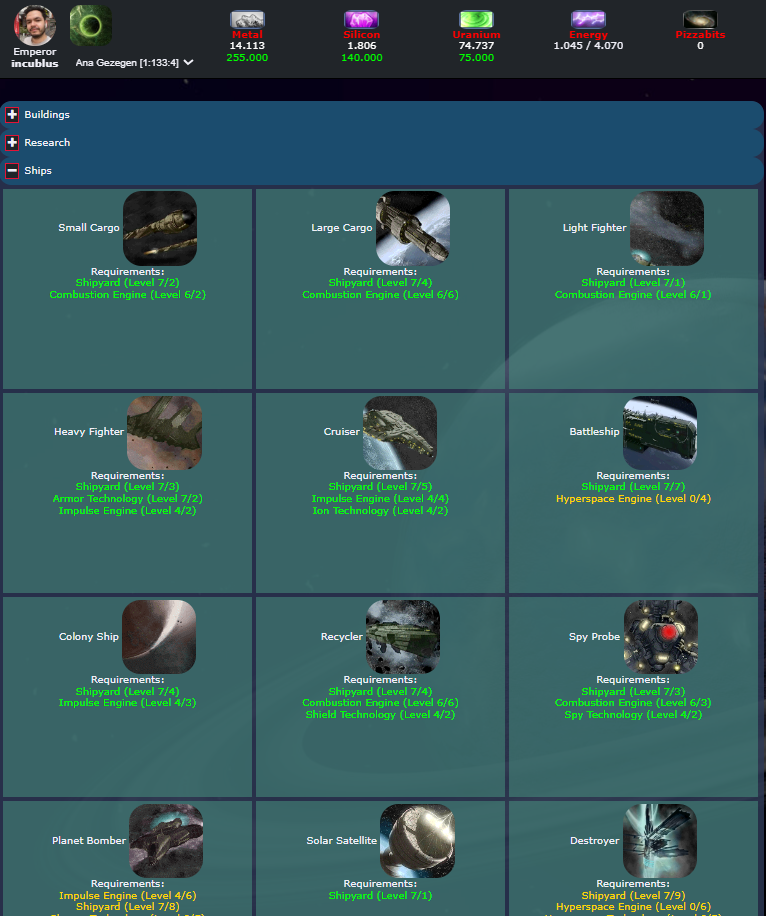Click Colony Ship Impulse Engine (Level 4/3)
Viewport: 766px width, 916px height.
[x=127, y=703]
